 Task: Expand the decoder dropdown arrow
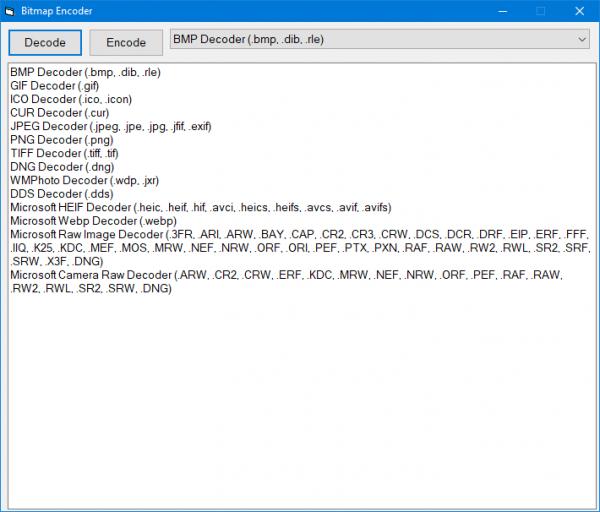coord(582,39)
